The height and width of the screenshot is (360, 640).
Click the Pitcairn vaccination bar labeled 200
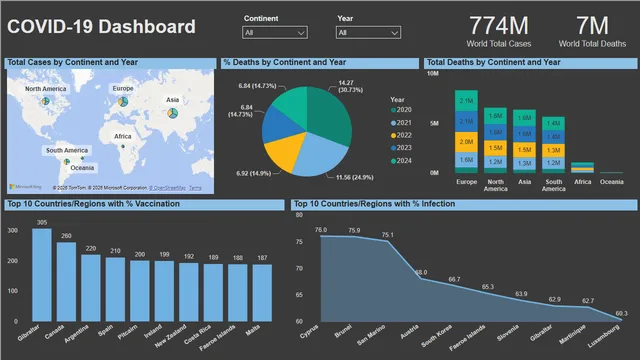coord(140,291)
